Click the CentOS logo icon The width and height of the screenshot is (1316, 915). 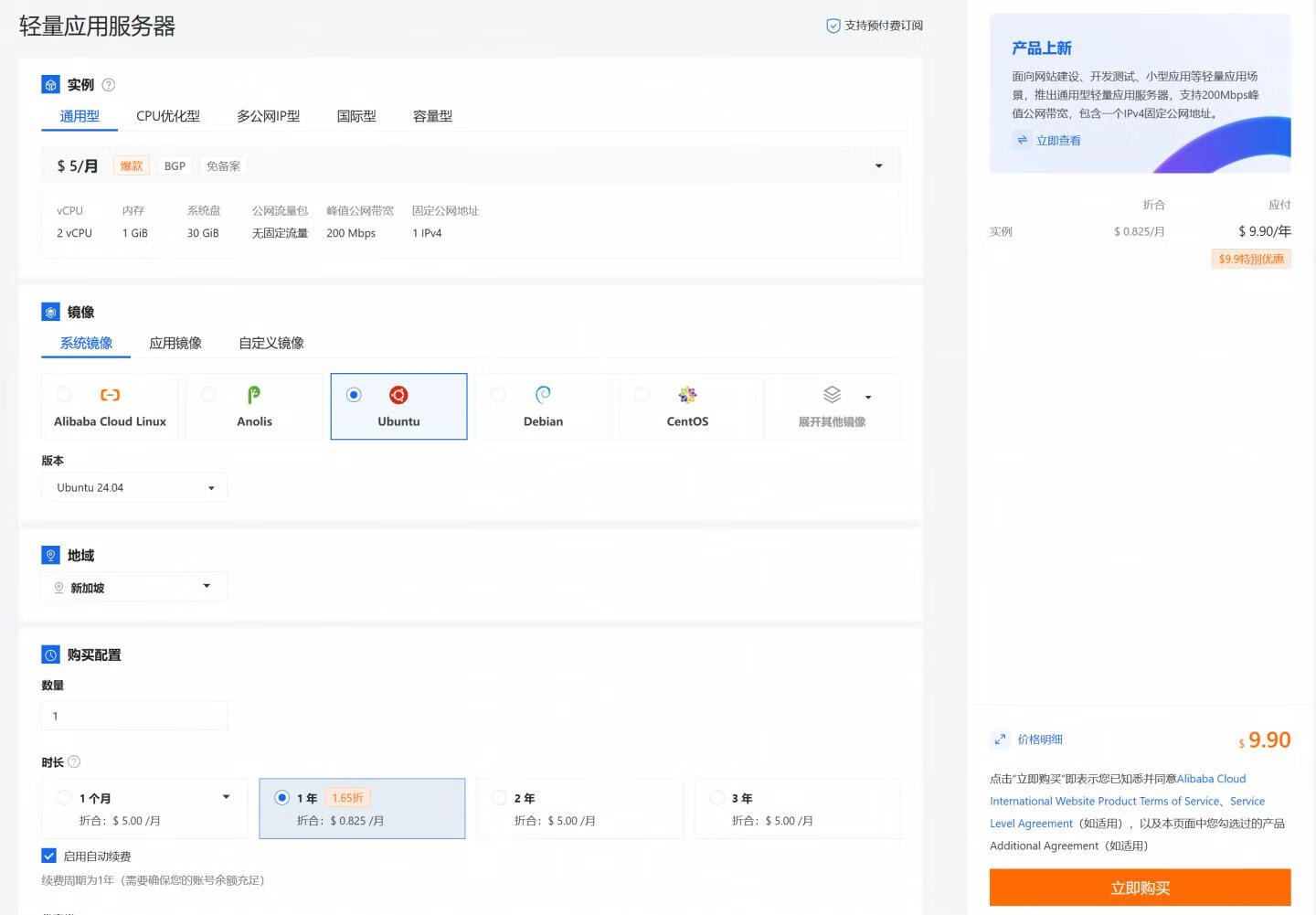[687, 395]
